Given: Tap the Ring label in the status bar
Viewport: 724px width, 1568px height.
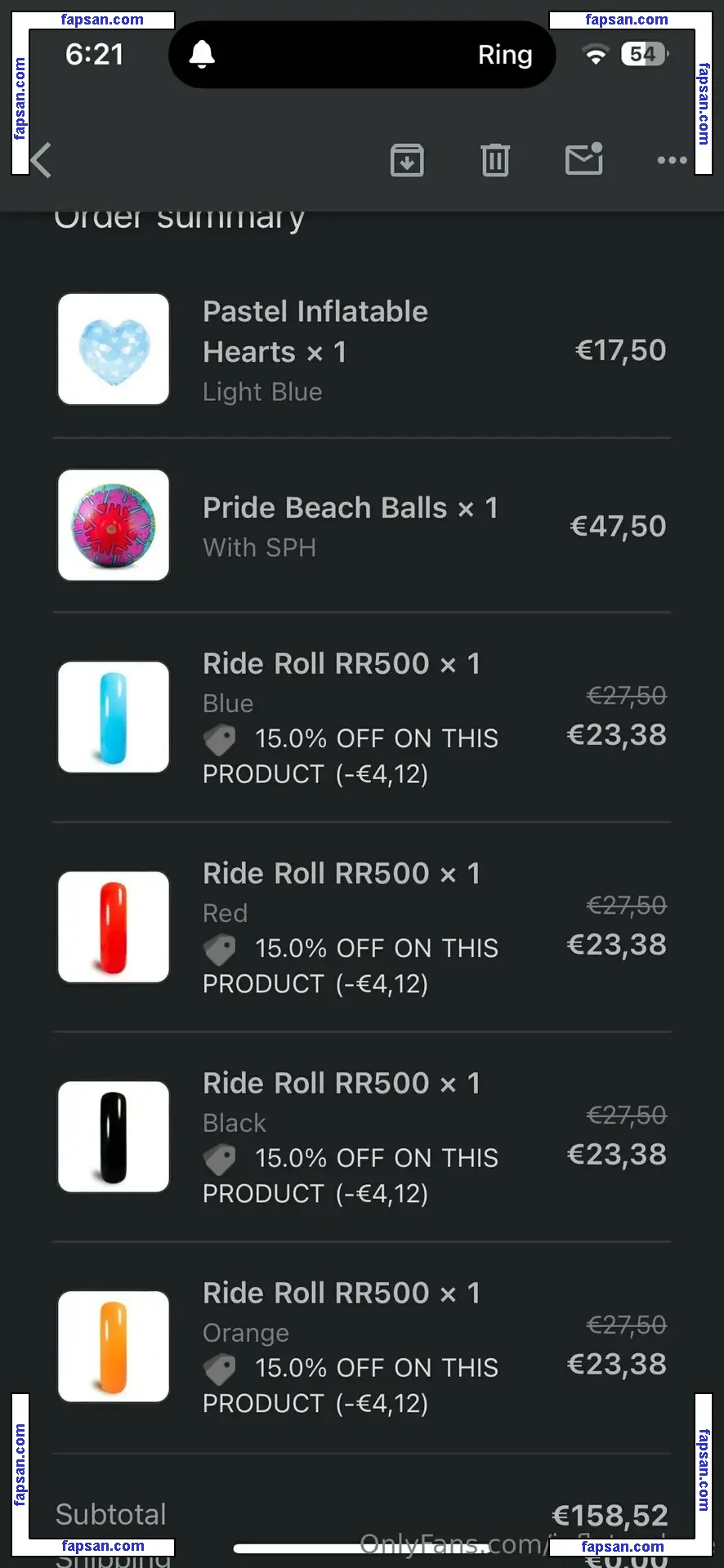Looking at the screenshot, I should [505, 55].
